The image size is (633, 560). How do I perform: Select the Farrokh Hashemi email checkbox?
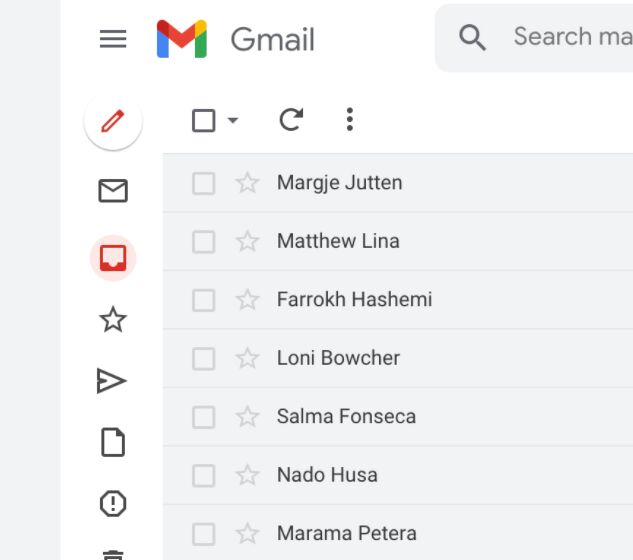point(203,300)
